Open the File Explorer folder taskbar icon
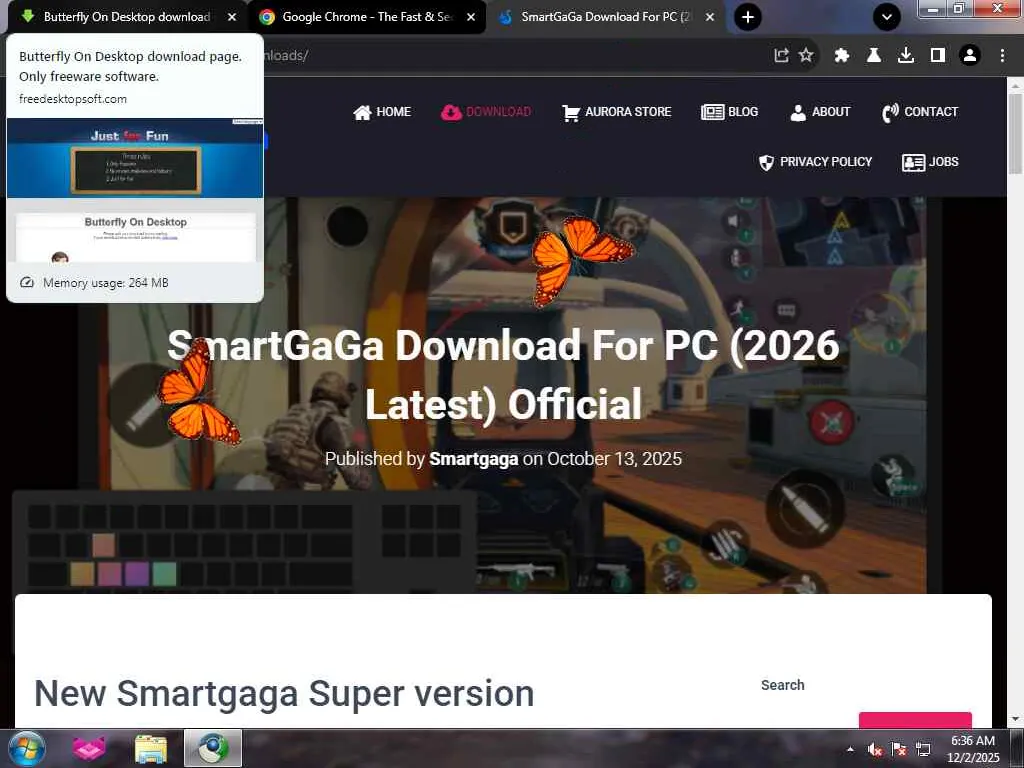 tap(151, 748)
